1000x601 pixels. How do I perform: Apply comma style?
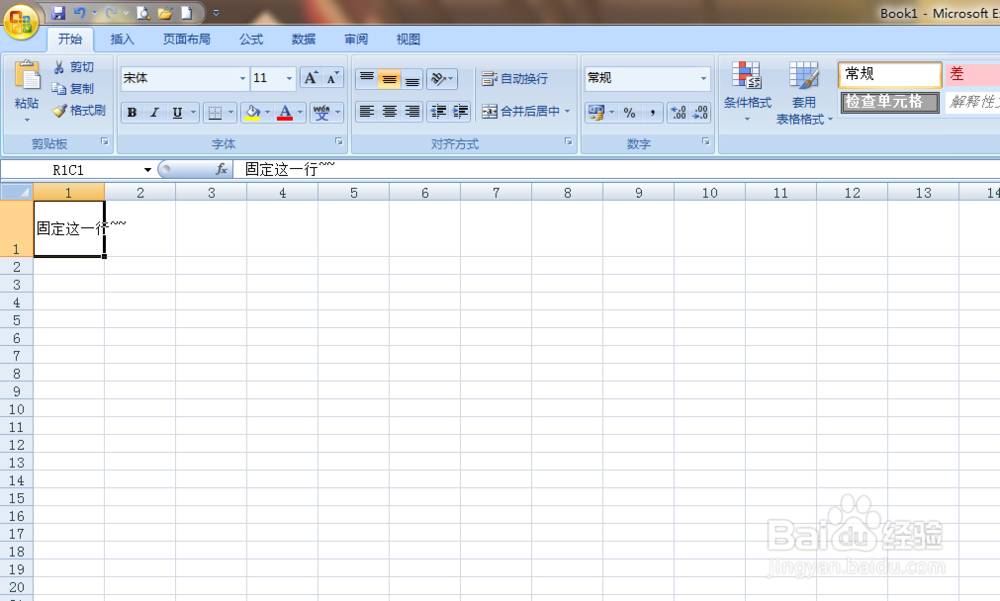(x=652, y=113)
